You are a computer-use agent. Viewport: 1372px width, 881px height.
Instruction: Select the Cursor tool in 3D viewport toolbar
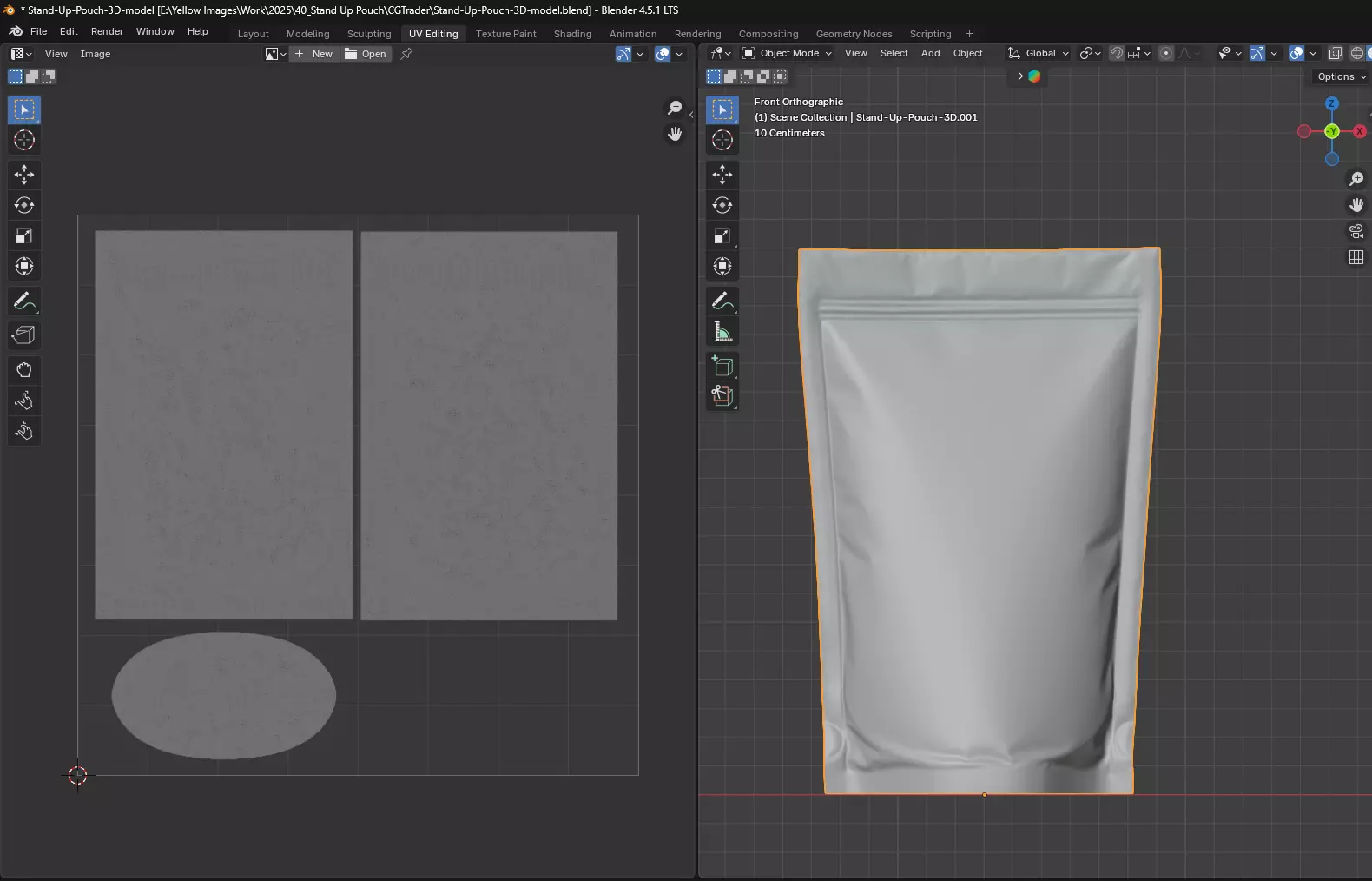(x=722, y=140)
